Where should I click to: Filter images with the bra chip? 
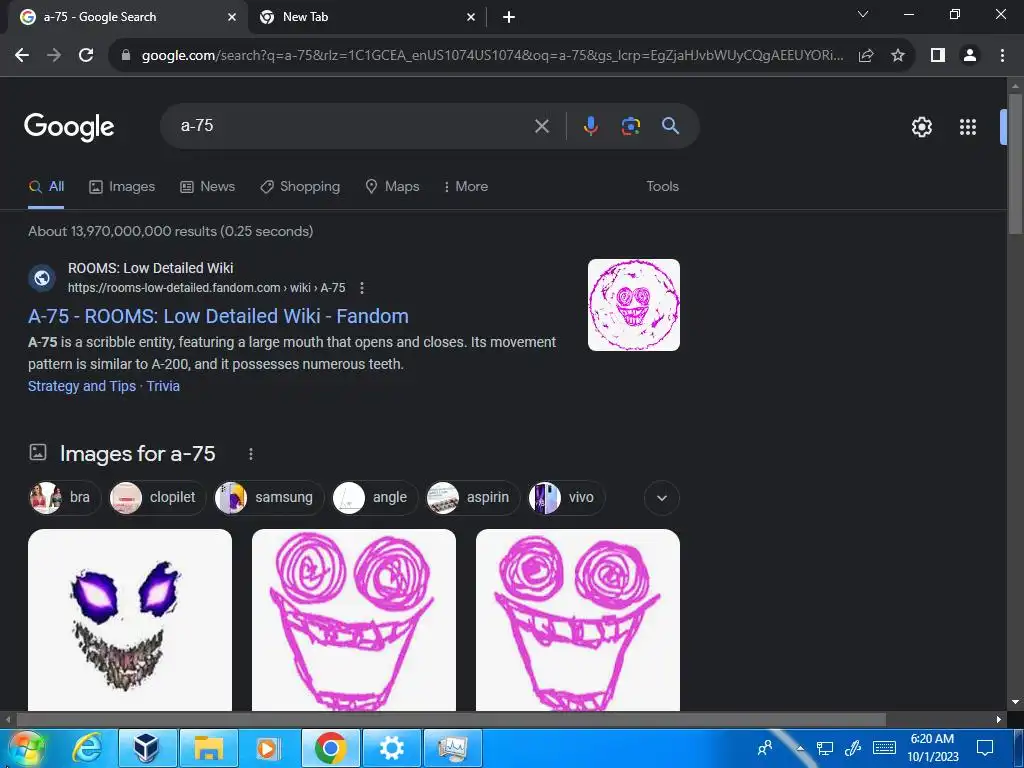(x=65, y=498)
